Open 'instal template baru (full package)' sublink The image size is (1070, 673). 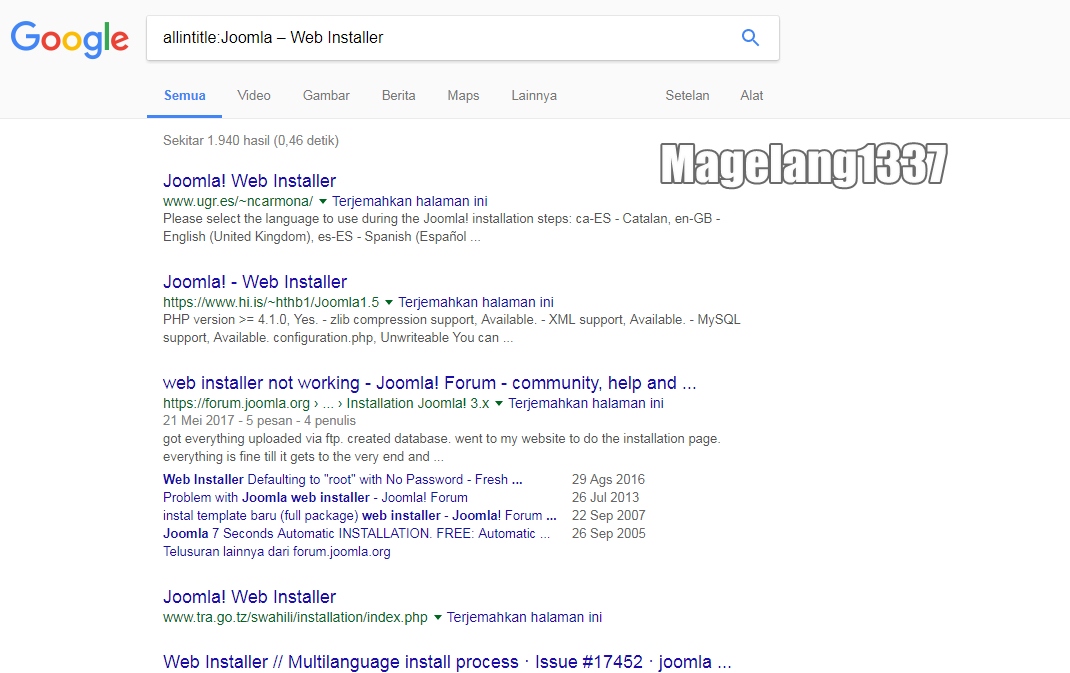pyautogui.click(x=360, y=515)
